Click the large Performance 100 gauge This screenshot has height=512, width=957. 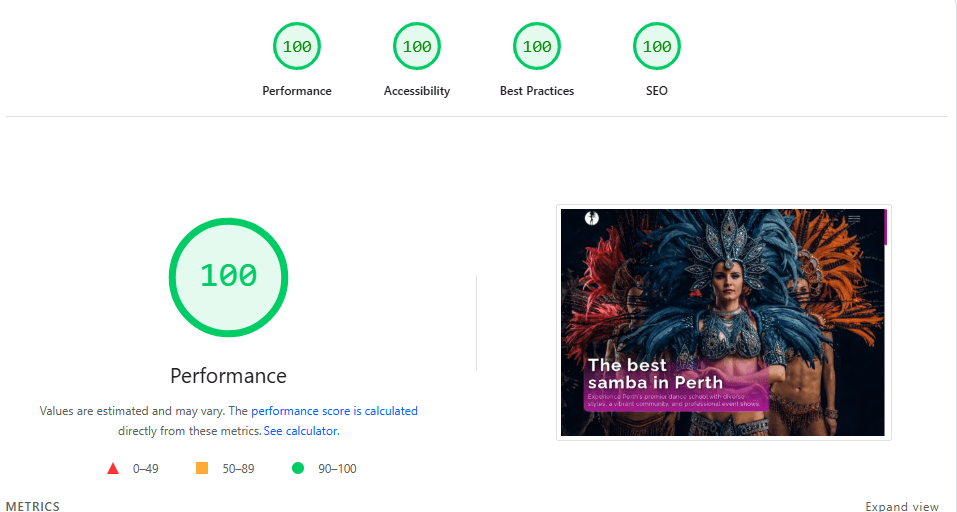(228, 276)
